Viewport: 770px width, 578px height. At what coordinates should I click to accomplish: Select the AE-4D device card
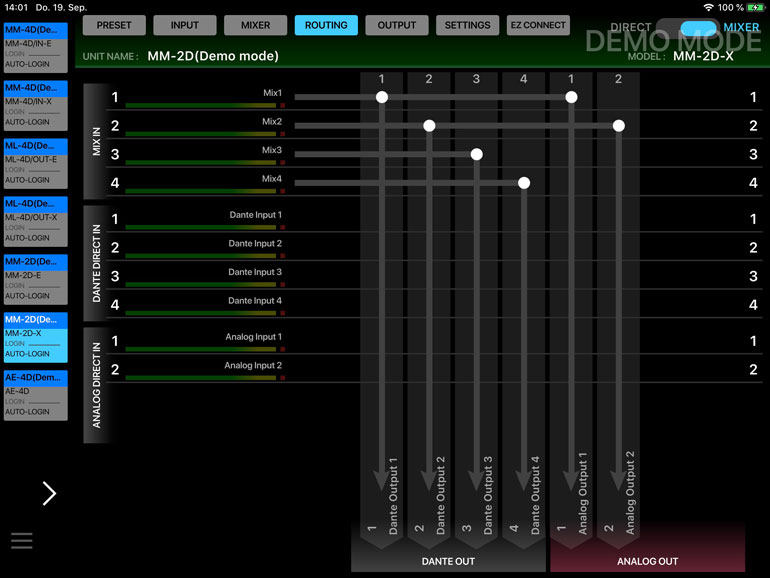click(x=36, y=395)
